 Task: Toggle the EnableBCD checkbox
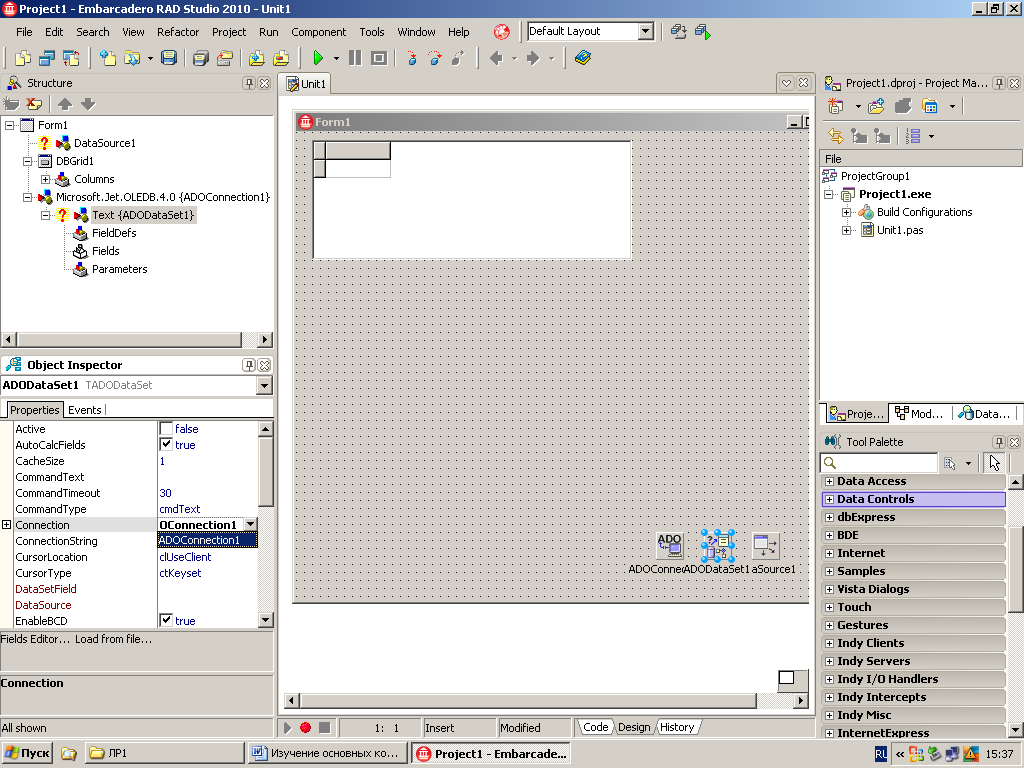click(166, 620)
